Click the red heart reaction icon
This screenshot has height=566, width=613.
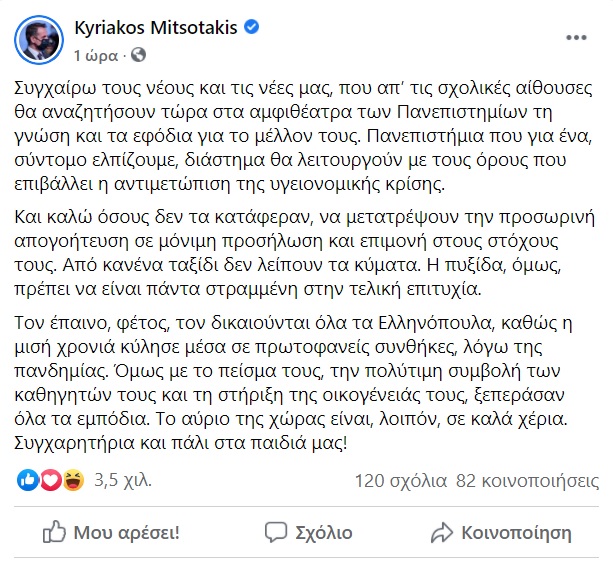[50, 480]
